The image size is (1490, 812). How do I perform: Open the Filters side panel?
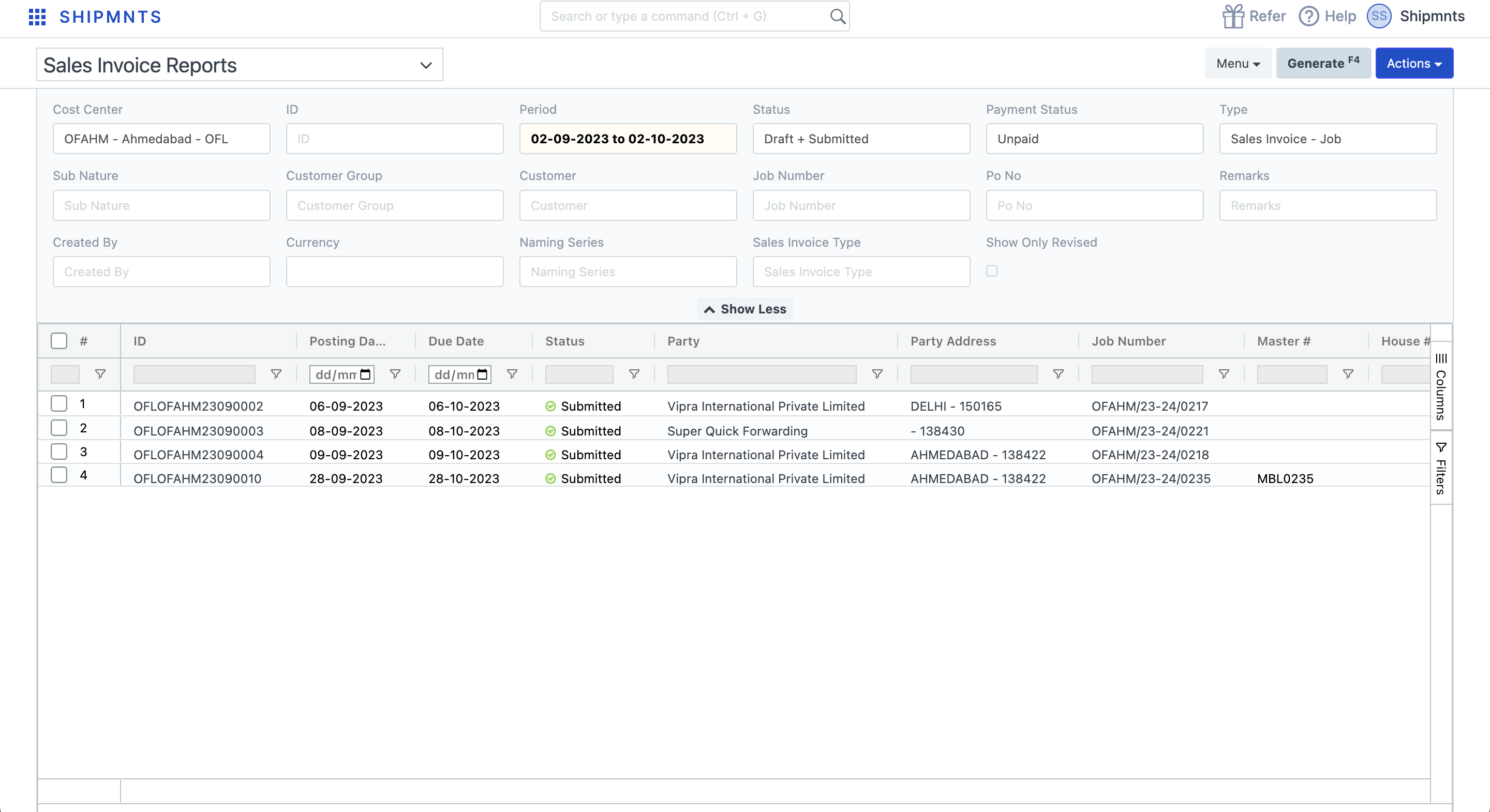point(1441,468)
